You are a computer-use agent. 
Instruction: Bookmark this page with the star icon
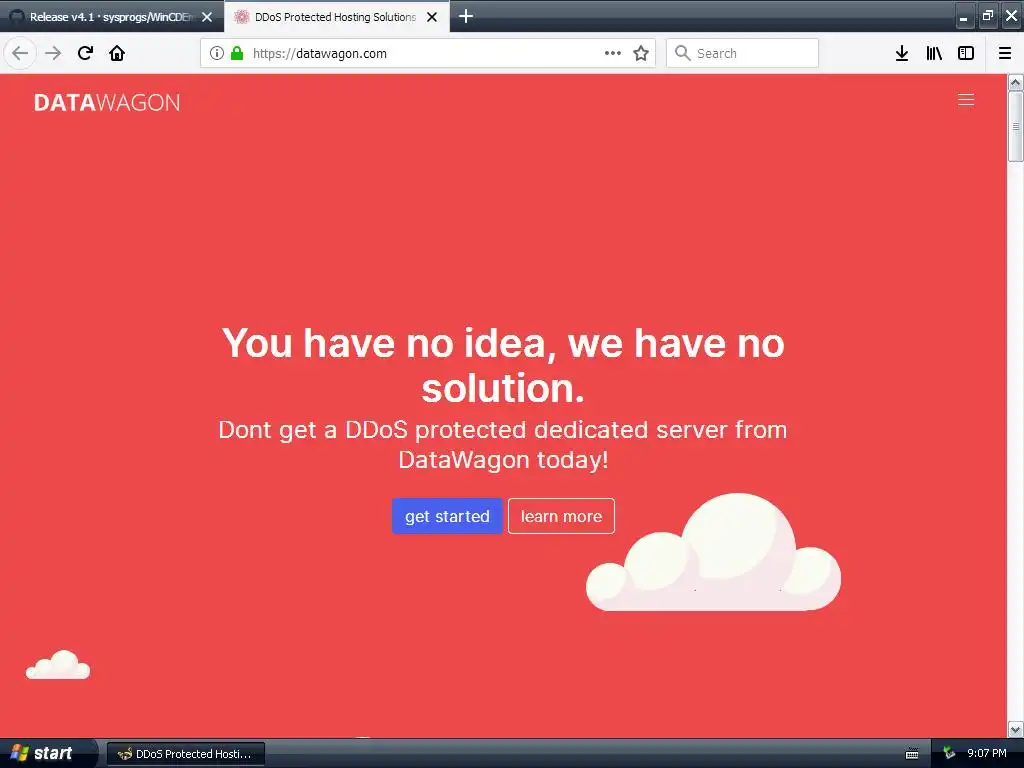click(x=641, y=53)
